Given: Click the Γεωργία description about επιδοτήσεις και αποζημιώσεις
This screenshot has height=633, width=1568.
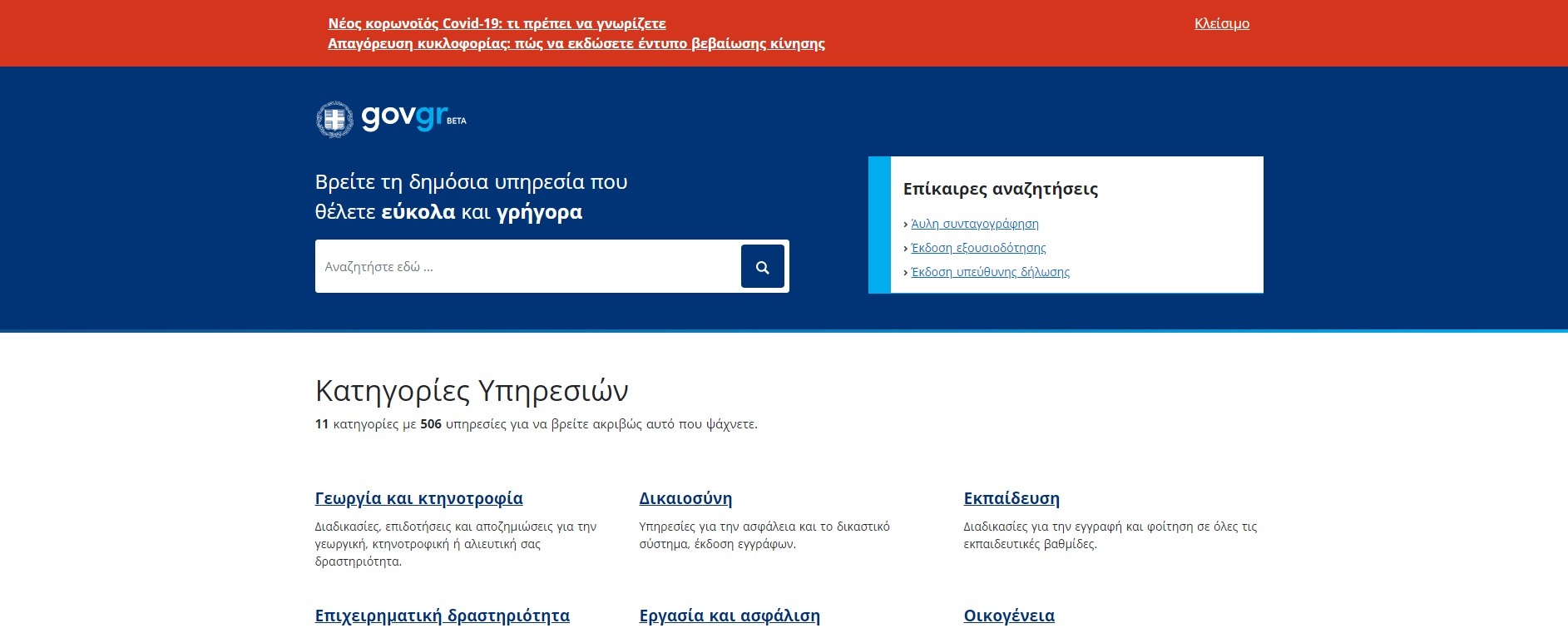Looking at the screenshot, I should pos(455,544).
